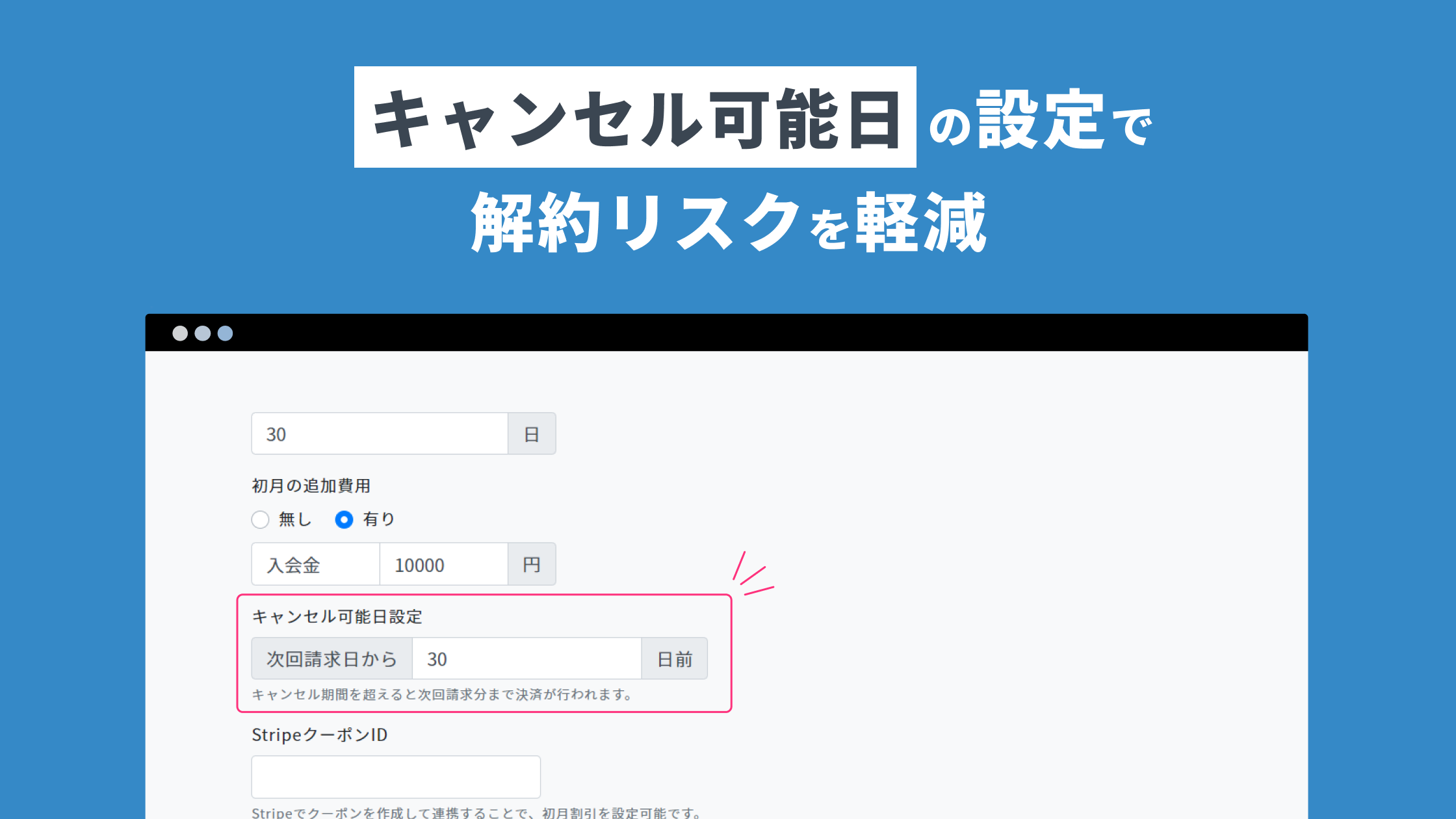1456x819 pixels.
Task: Click the third blue window dot
Action: (225, 333)
